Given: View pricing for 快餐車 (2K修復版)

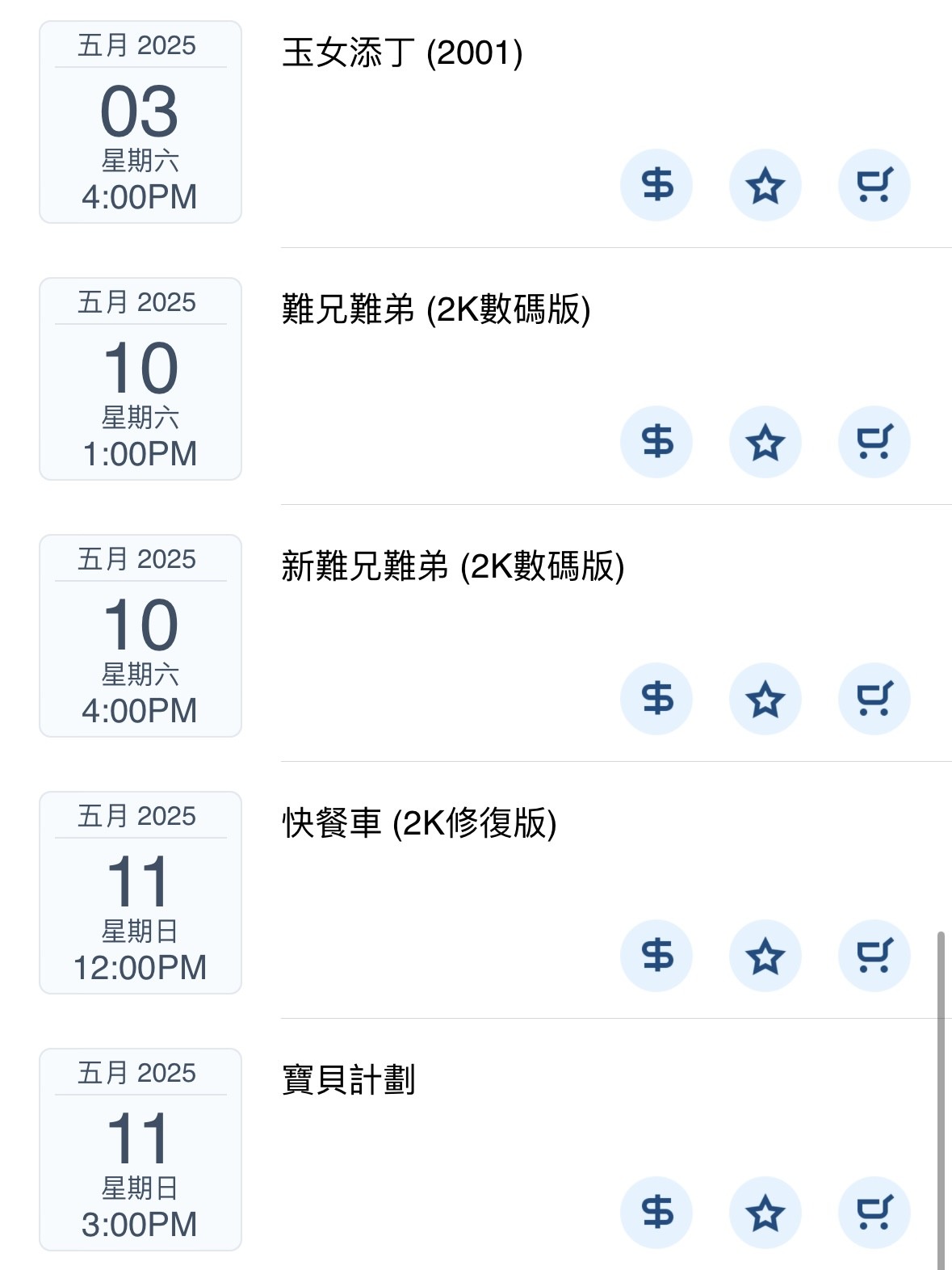Looking at the screenshot, I should click(x=656, y=956).
